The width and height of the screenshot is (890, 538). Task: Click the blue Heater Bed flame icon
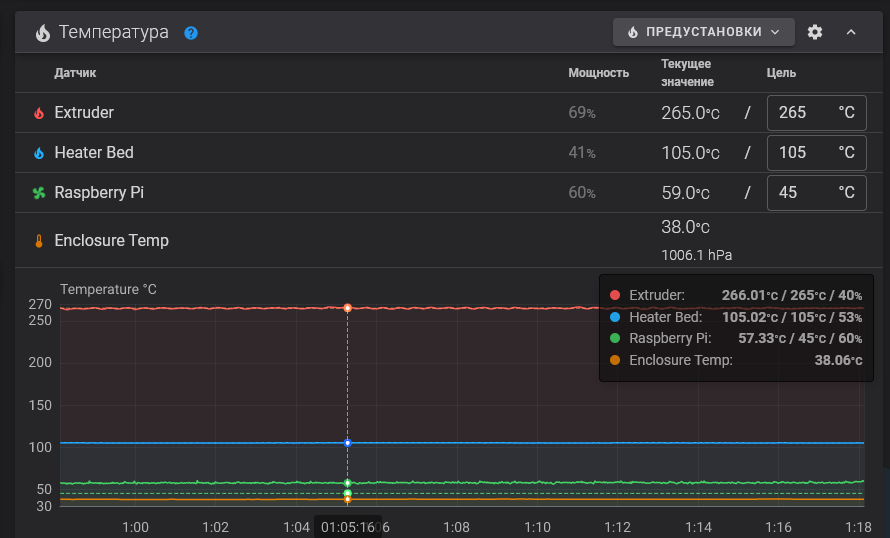click(39, 153)
